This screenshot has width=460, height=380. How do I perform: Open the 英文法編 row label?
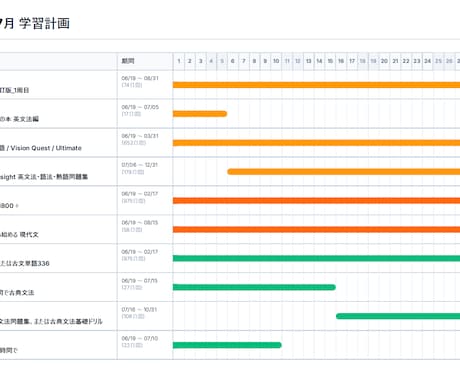pos(19,119)
